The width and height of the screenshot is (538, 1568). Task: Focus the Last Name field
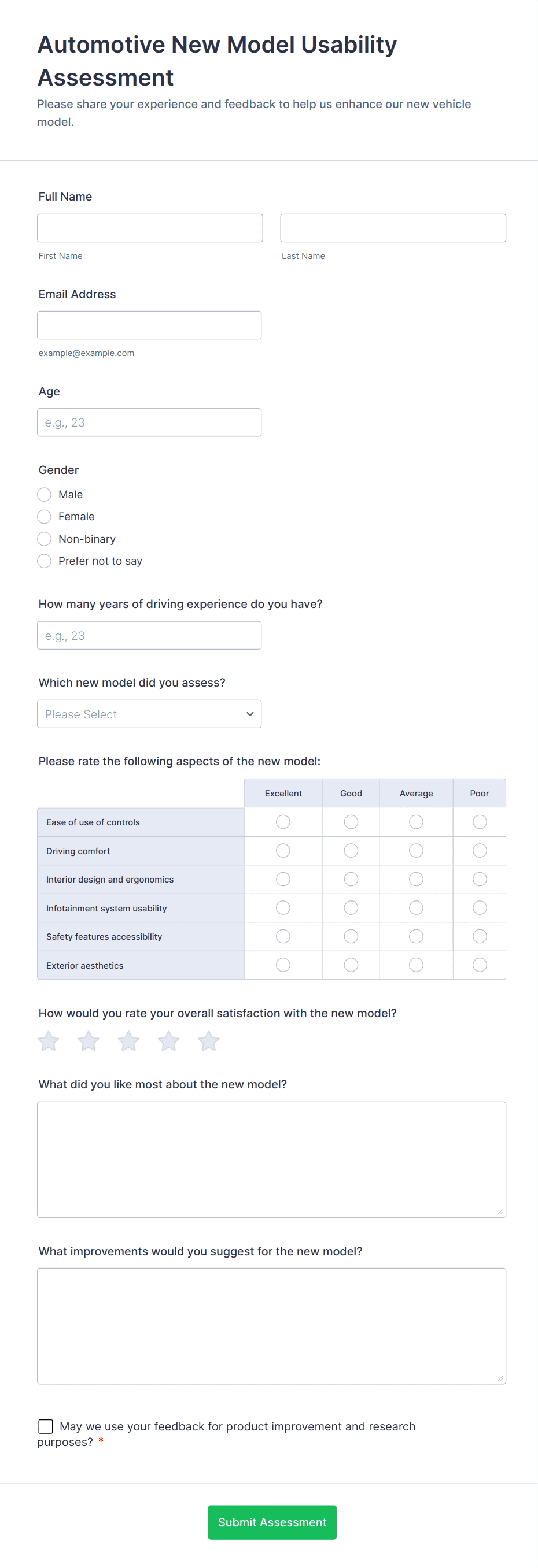393,228
